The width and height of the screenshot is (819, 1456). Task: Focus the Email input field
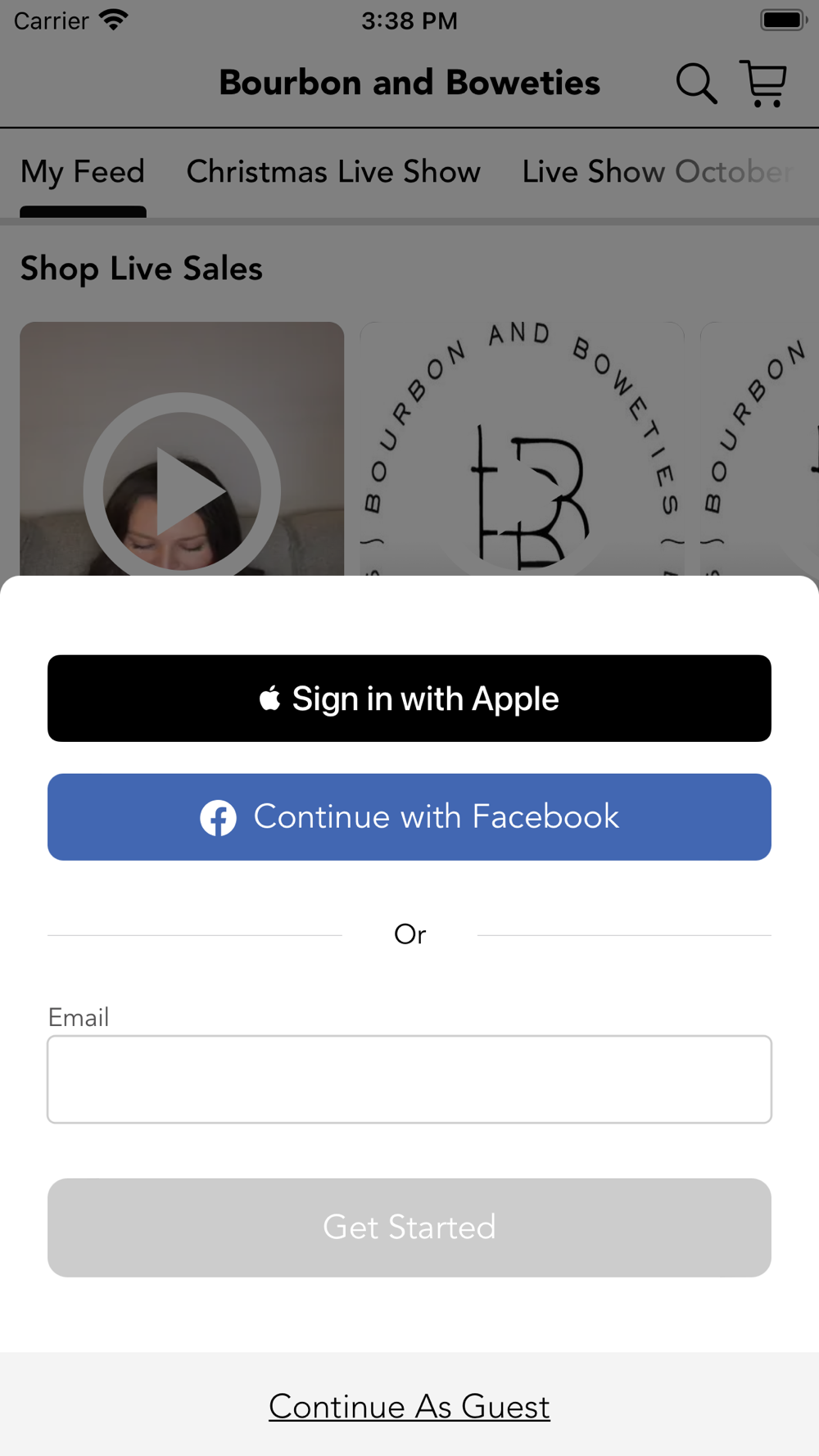click(409, 1079)
